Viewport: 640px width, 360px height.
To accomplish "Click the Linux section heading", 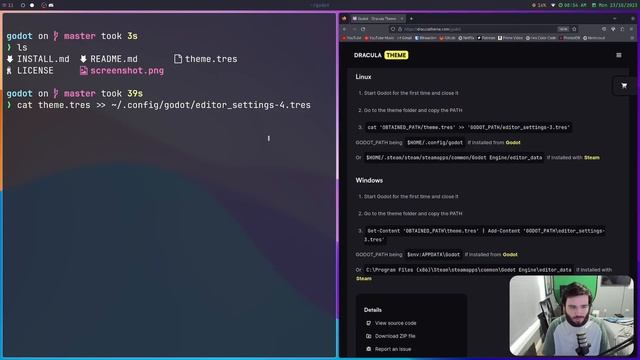I will [363, 77].
